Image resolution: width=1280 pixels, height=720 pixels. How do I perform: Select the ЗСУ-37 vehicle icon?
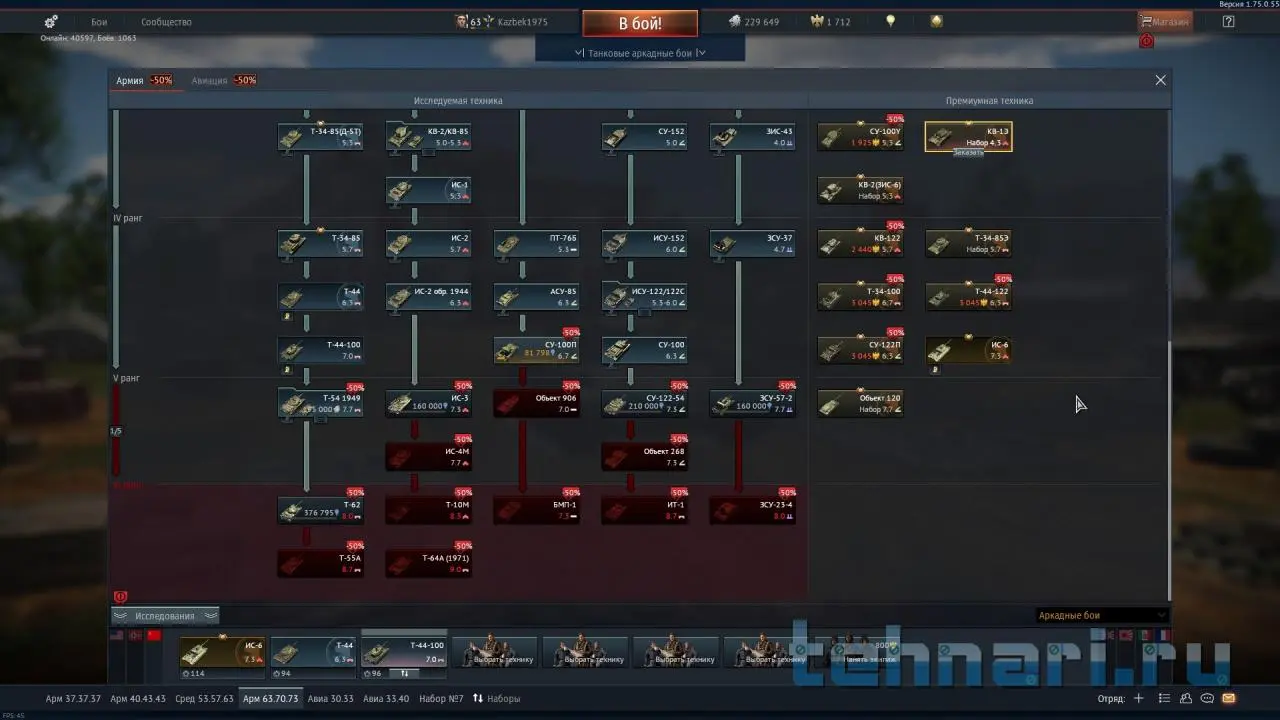click(752, 244)
